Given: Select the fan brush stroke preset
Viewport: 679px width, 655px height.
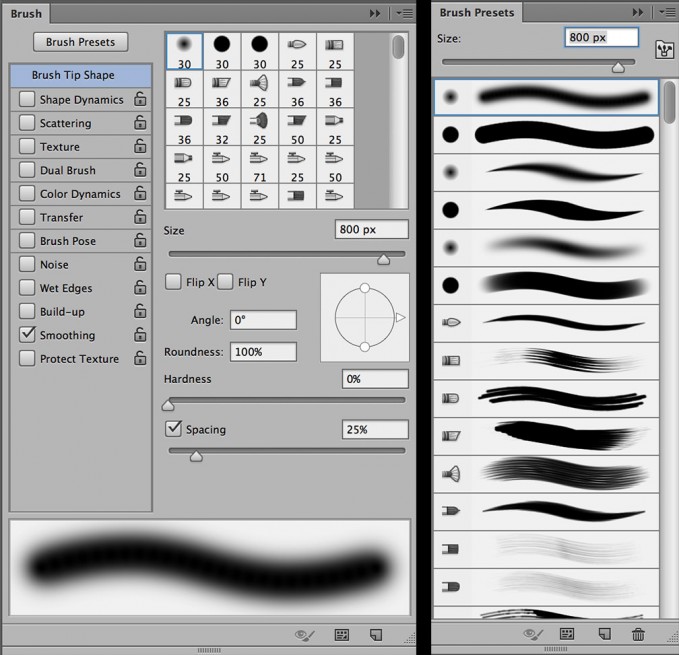Looking at the screenshot, I should tap(546, 474).
